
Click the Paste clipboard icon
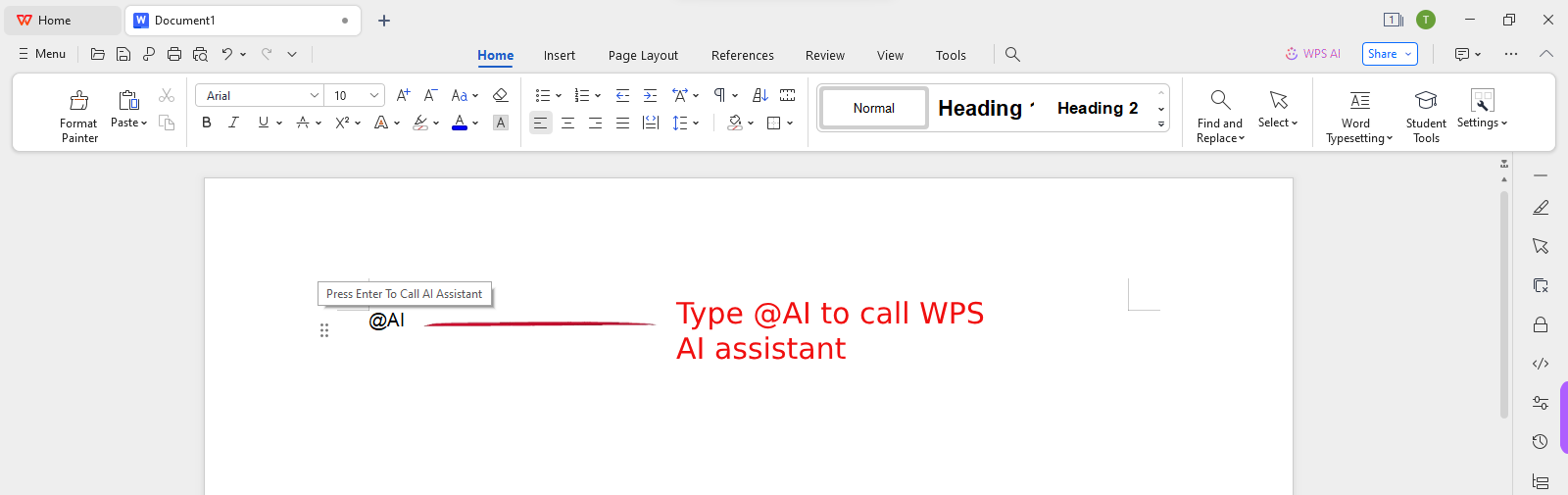128,100
